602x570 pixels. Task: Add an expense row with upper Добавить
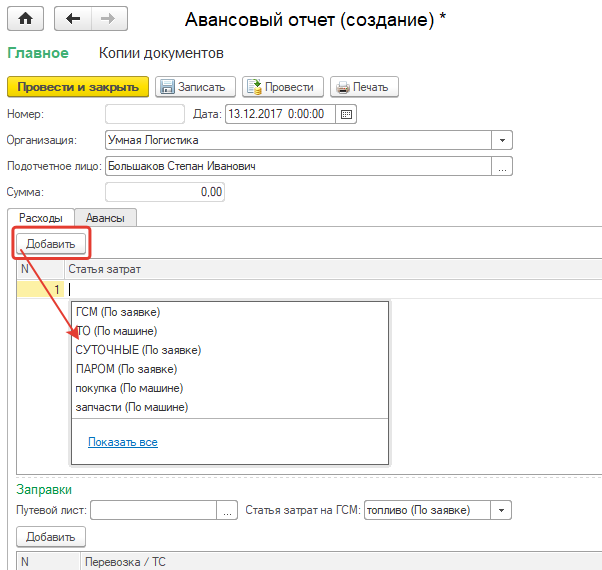[x=51, y=244]
